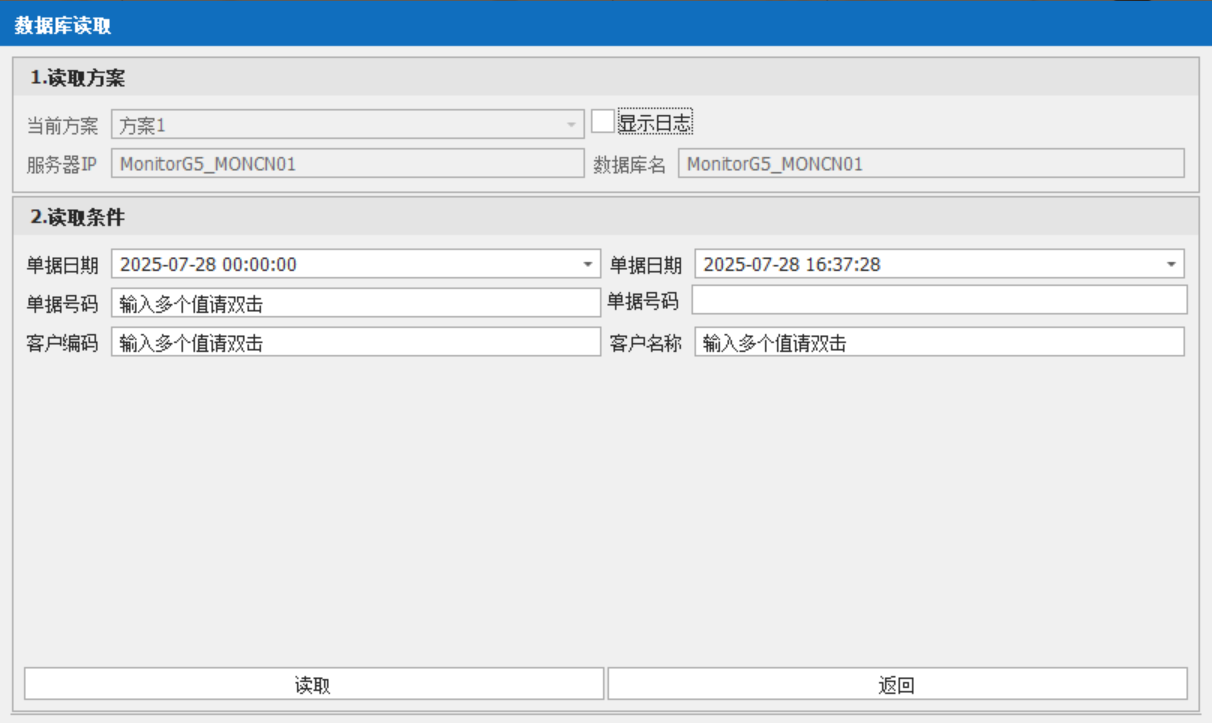Expand the 当前方案 dropdown arrow
Image resolution: width=1212 pixels, height=723 pixels.
click(571, 125)
